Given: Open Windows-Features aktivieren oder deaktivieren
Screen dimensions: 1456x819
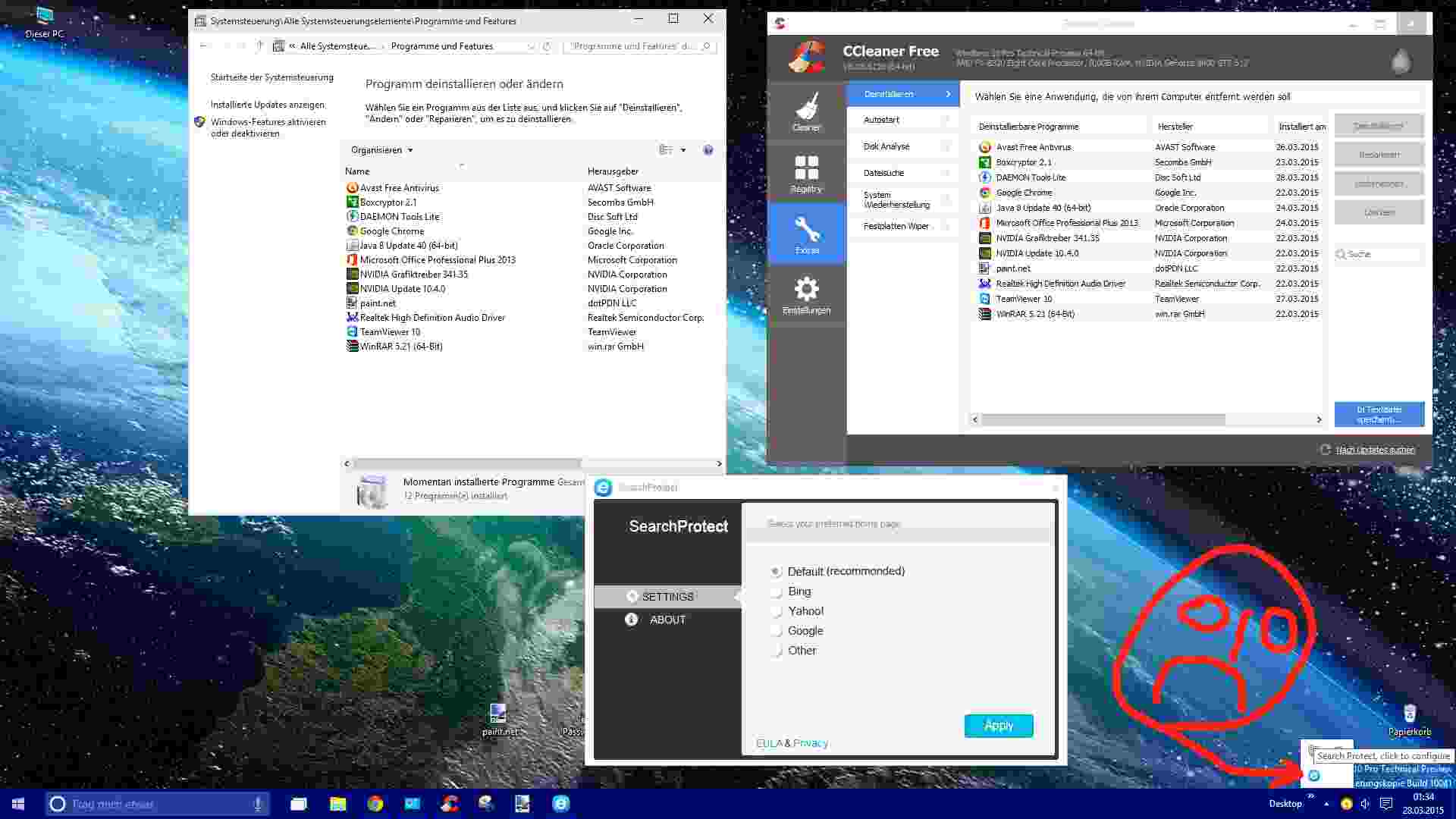Looking at the screenshot, I should [x=268, y=127].
